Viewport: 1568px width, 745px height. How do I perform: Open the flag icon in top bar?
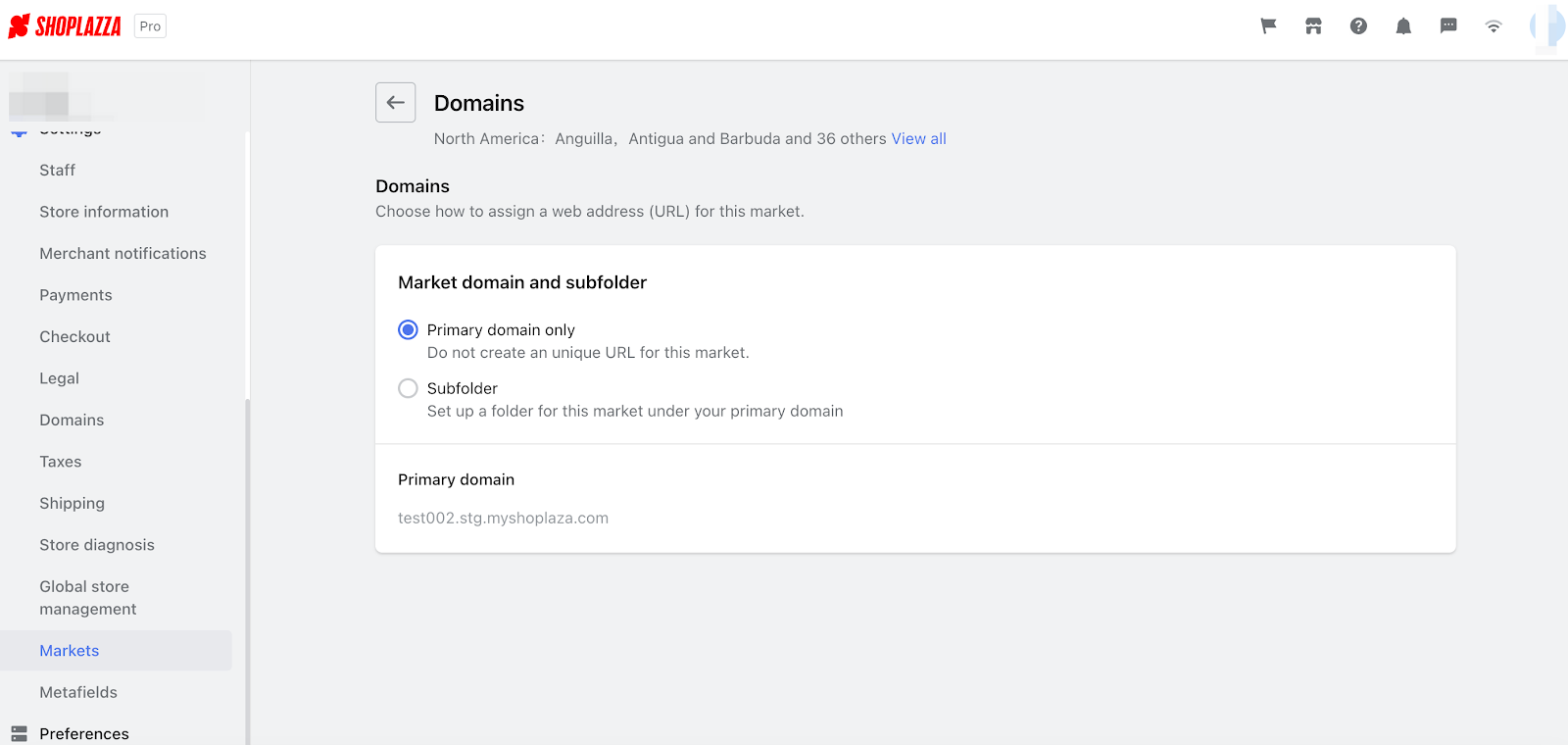tap(1268, 26)
